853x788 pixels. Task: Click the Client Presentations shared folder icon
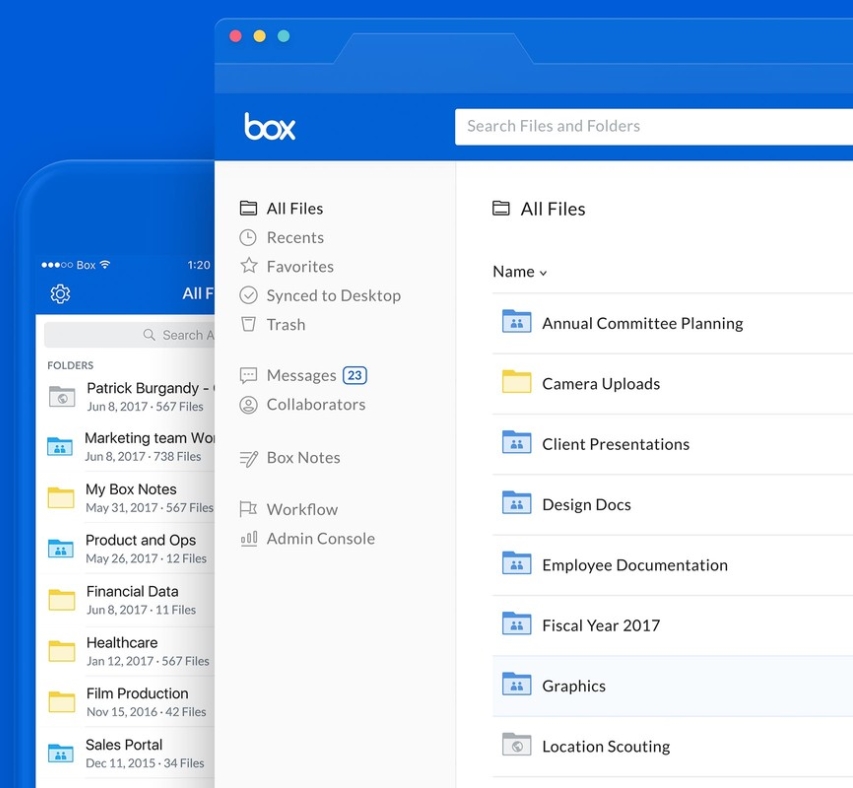coord(516,442)
